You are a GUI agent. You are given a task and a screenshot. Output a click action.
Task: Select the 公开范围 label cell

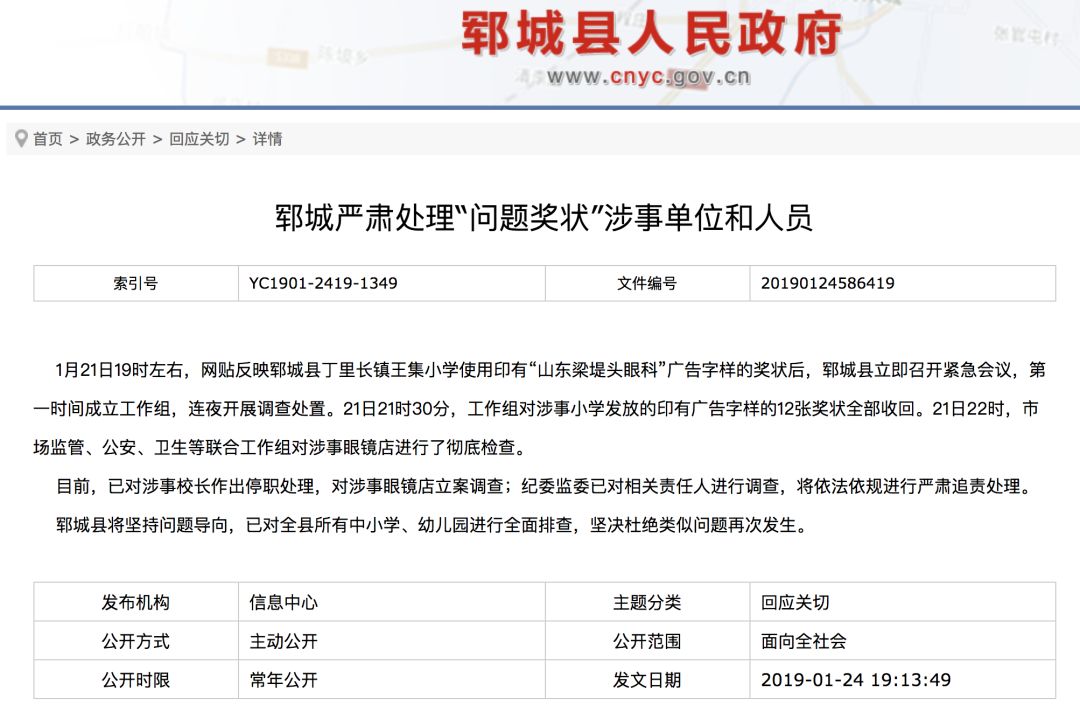[647, 641]
